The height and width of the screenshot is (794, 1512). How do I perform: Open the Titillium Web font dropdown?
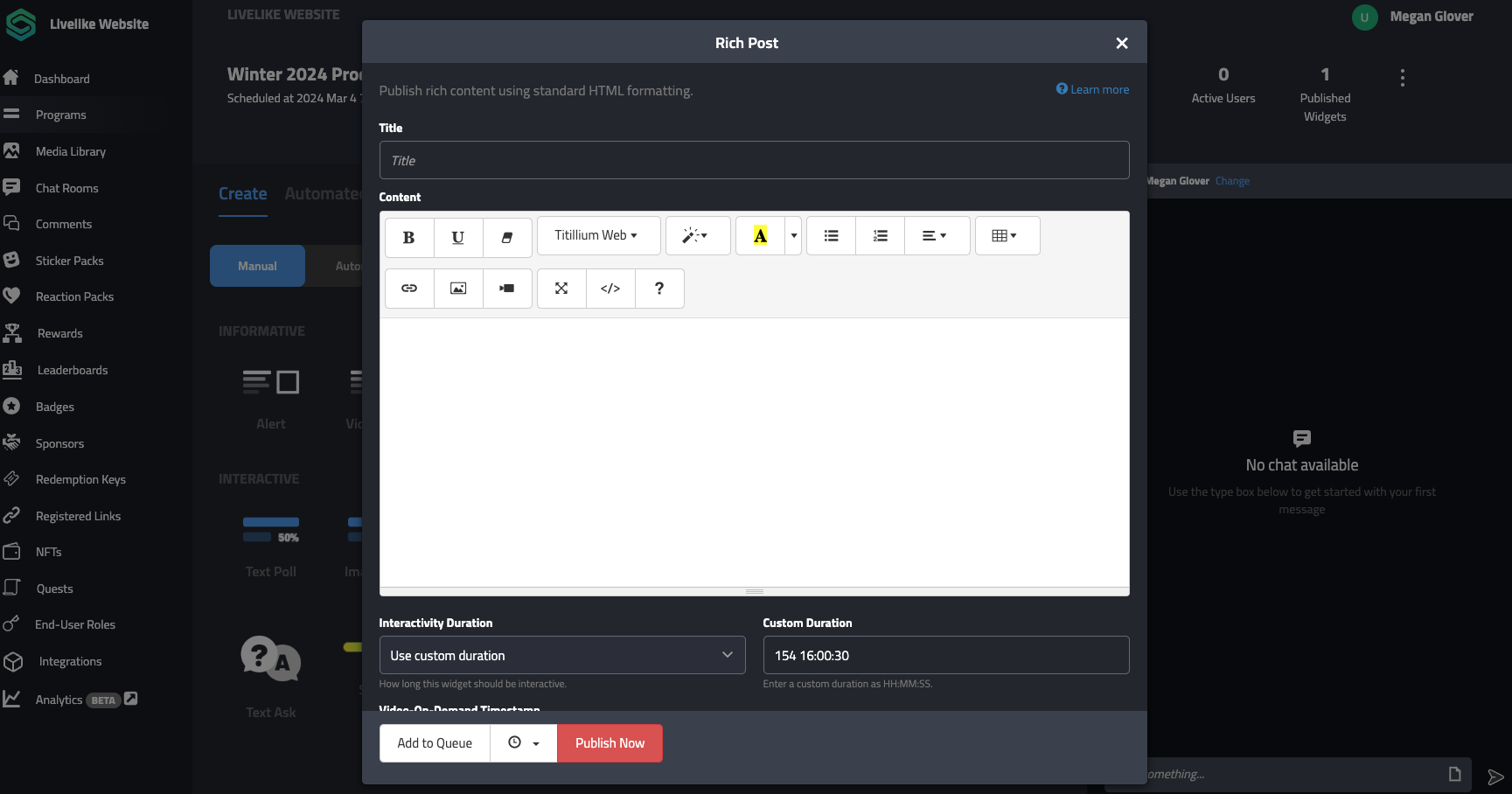[x=597, y=236]
